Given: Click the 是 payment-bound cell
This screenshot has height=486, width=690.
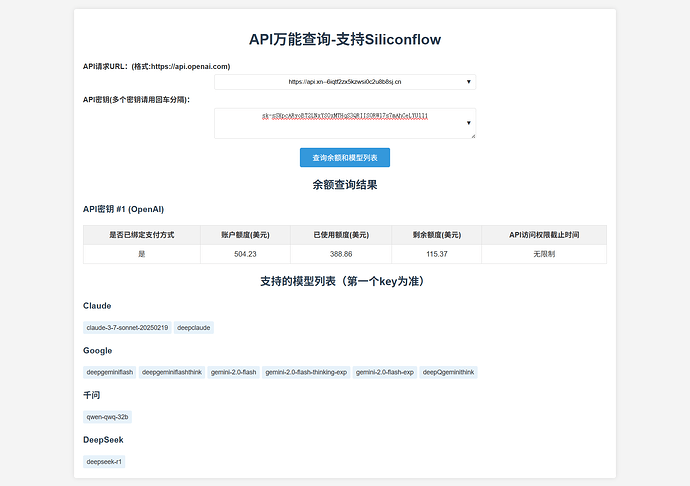Looking at the screenshot, I should point(142,254).
